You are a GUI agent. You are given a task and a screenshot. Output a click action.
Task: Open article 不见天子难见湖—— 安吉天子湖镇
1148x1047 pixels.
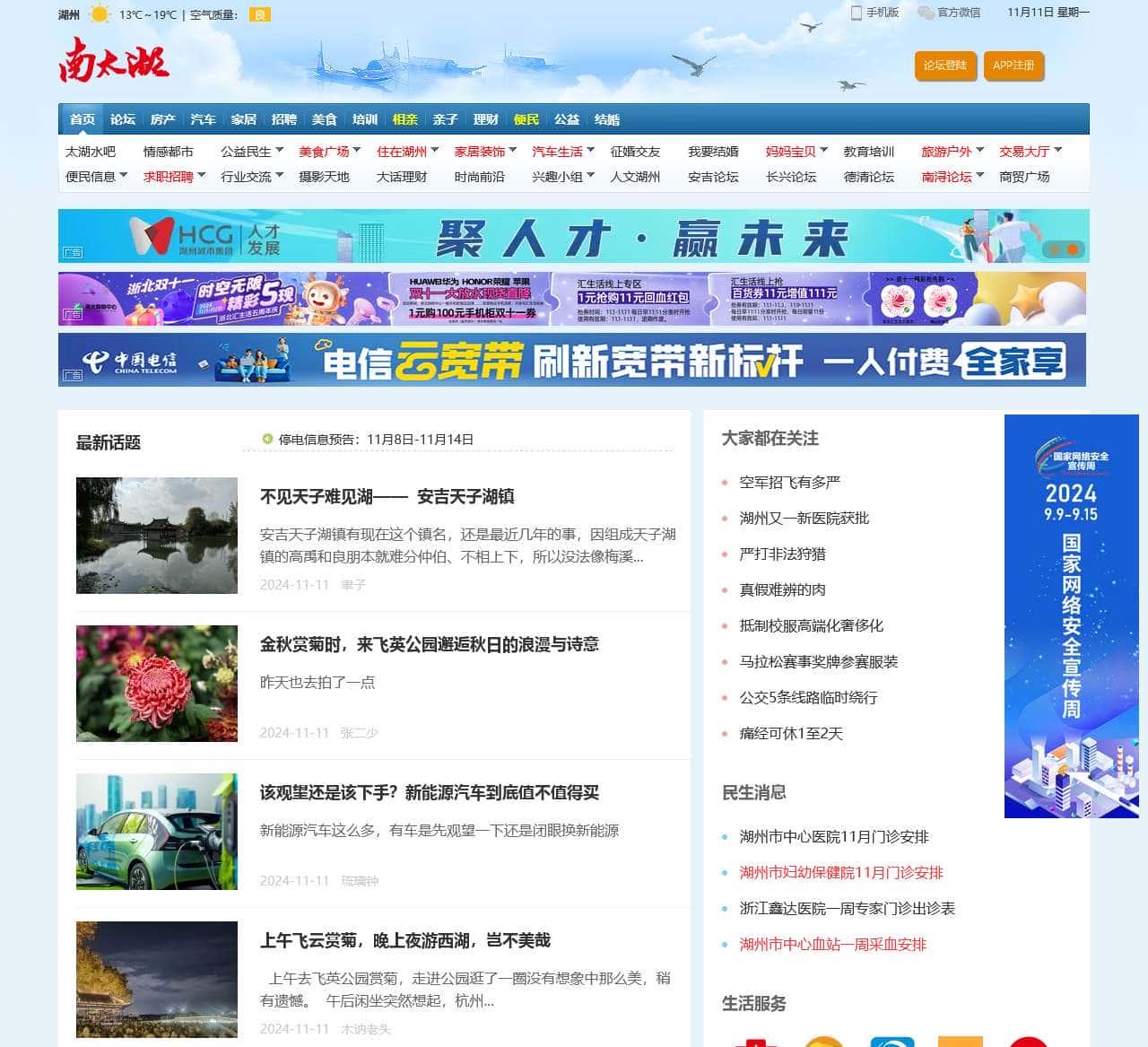(387, 496)
